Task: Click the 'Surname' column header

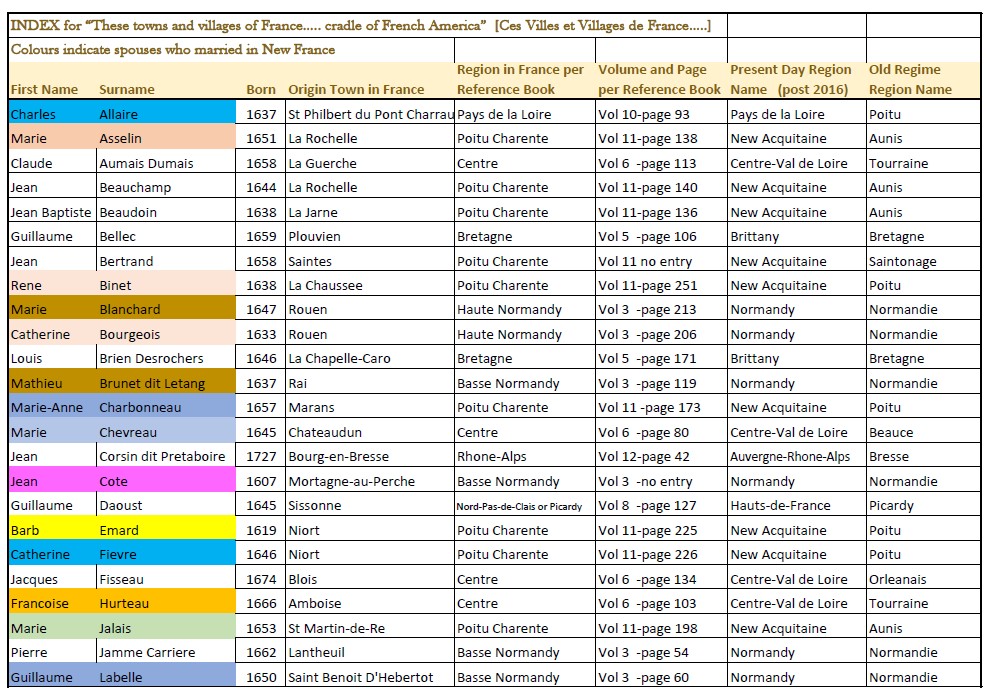Action: tap(127, 90)
